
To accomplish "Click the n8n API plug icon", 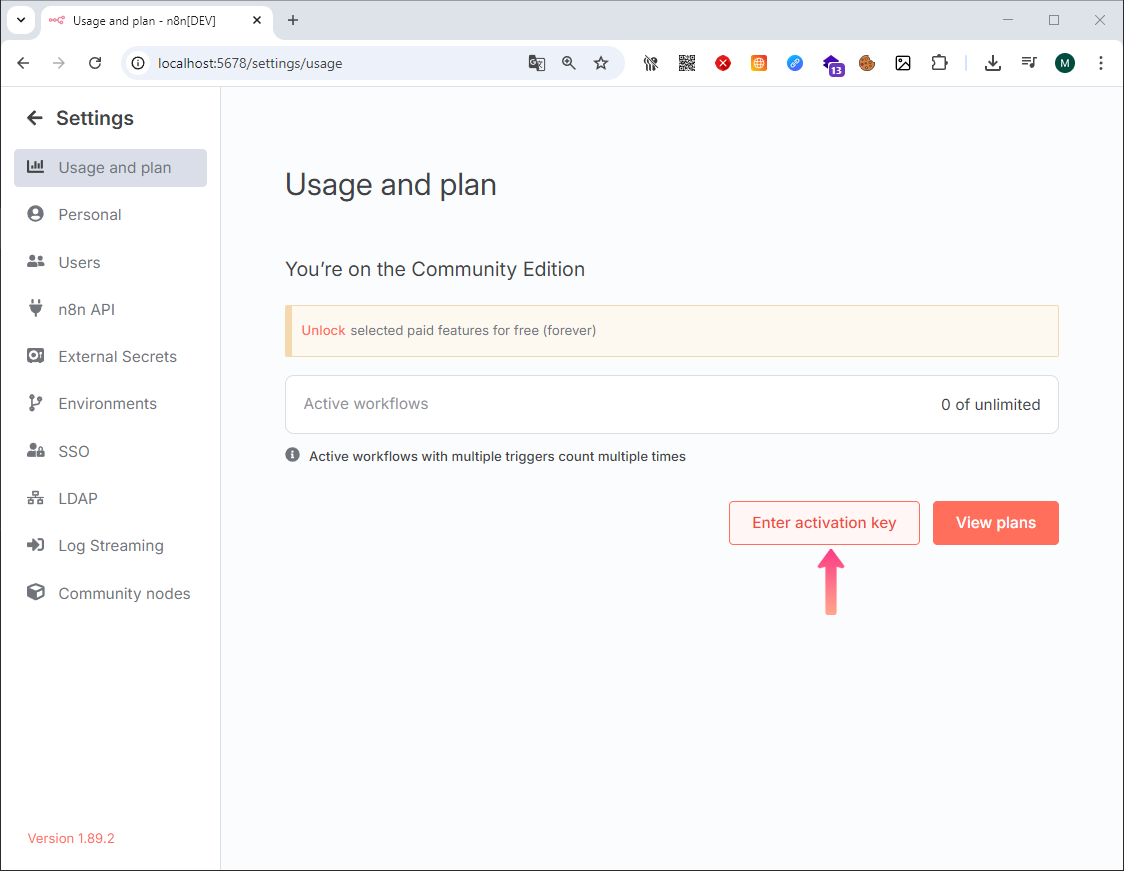I will coord(36,309).
